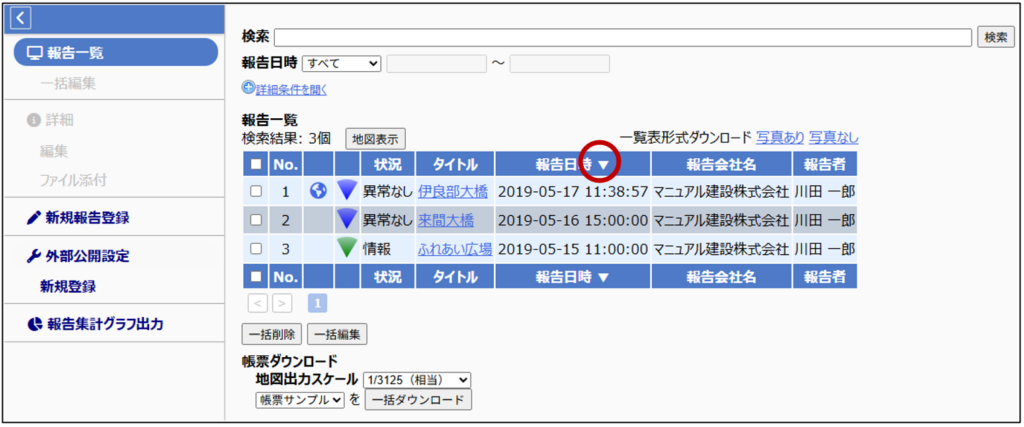Click the end date field for 報告日時

tap(560, 63)
